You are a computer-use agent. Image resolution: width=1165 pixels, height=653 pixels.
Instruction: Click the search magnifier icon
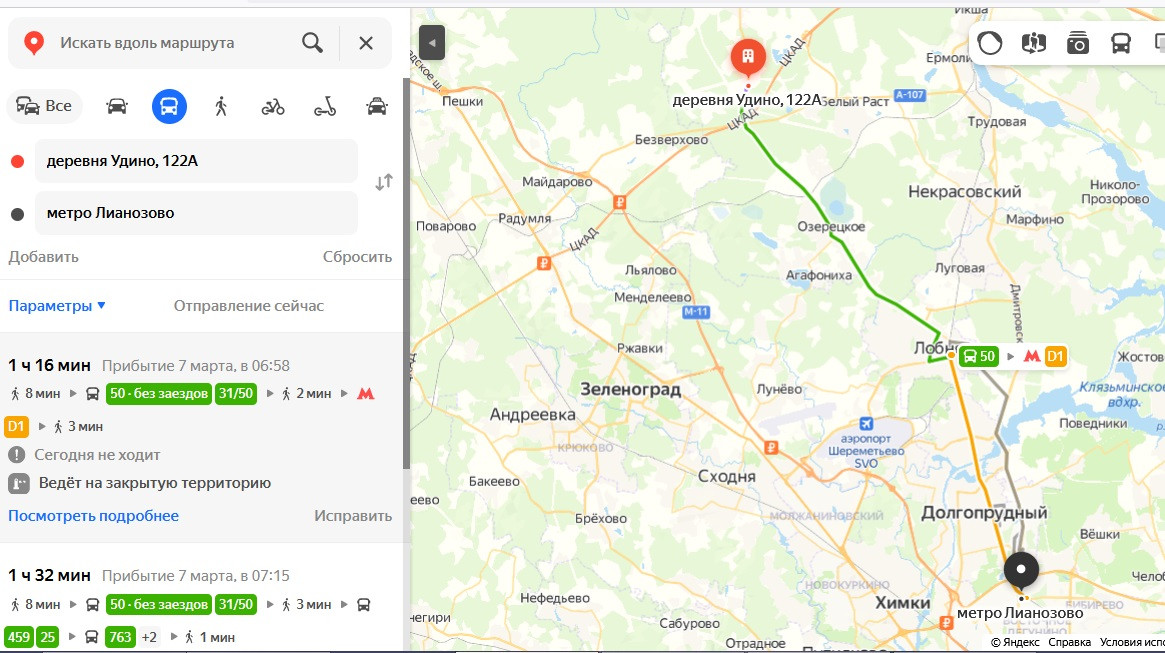pos(313,43)
